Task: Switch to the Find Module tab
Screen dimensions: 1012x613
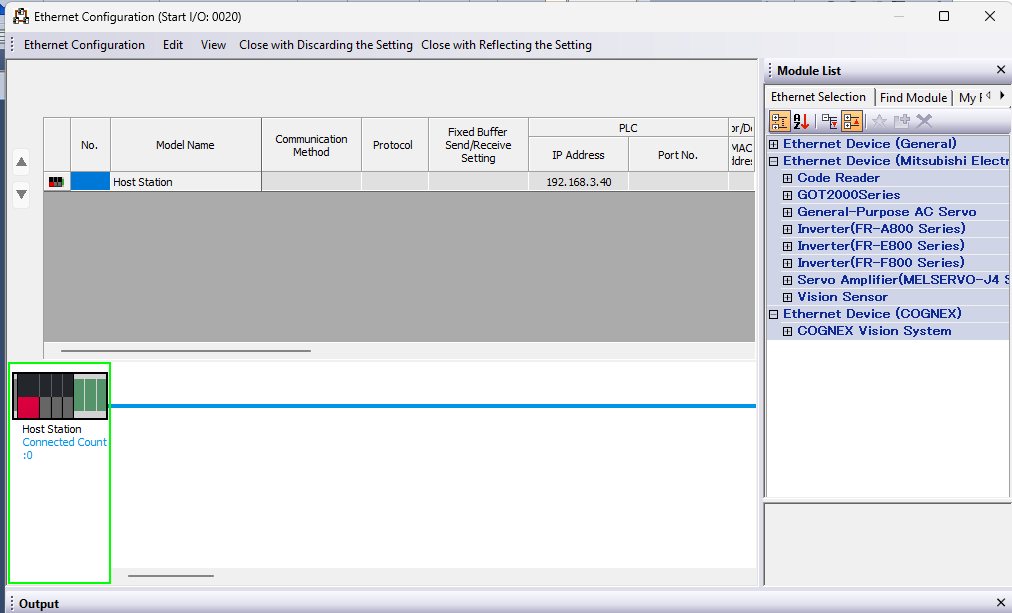Action: 913,97
